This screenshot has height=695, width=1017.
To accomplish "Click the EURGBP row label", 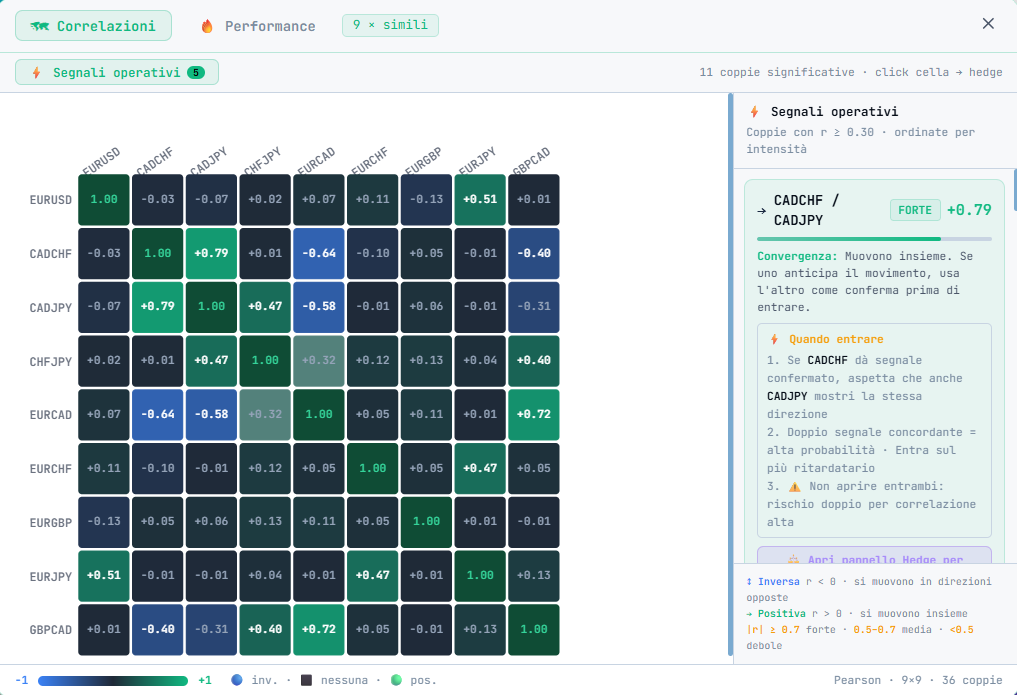I will click(51, 523).
